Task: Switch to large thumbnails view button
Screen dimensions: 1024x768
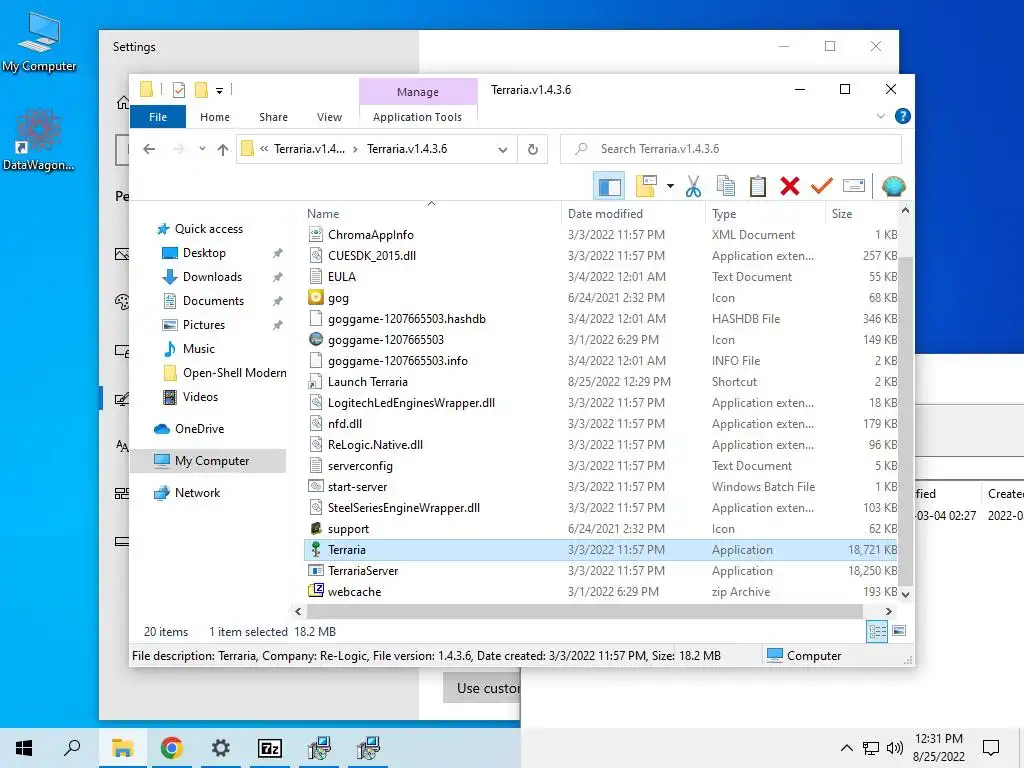Action: click(899, 631)
